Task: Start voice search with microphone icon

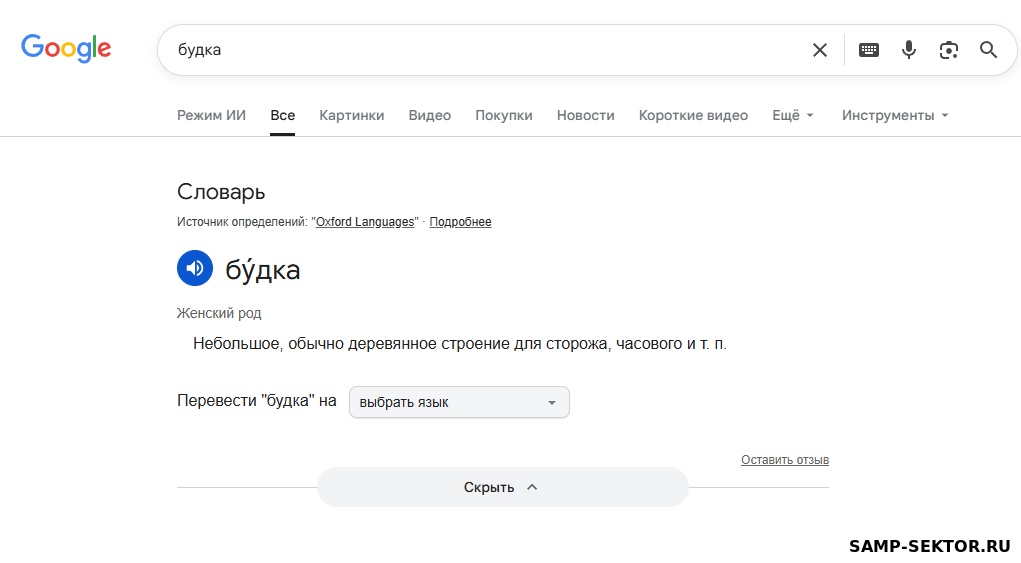Action: pos(908,50)
